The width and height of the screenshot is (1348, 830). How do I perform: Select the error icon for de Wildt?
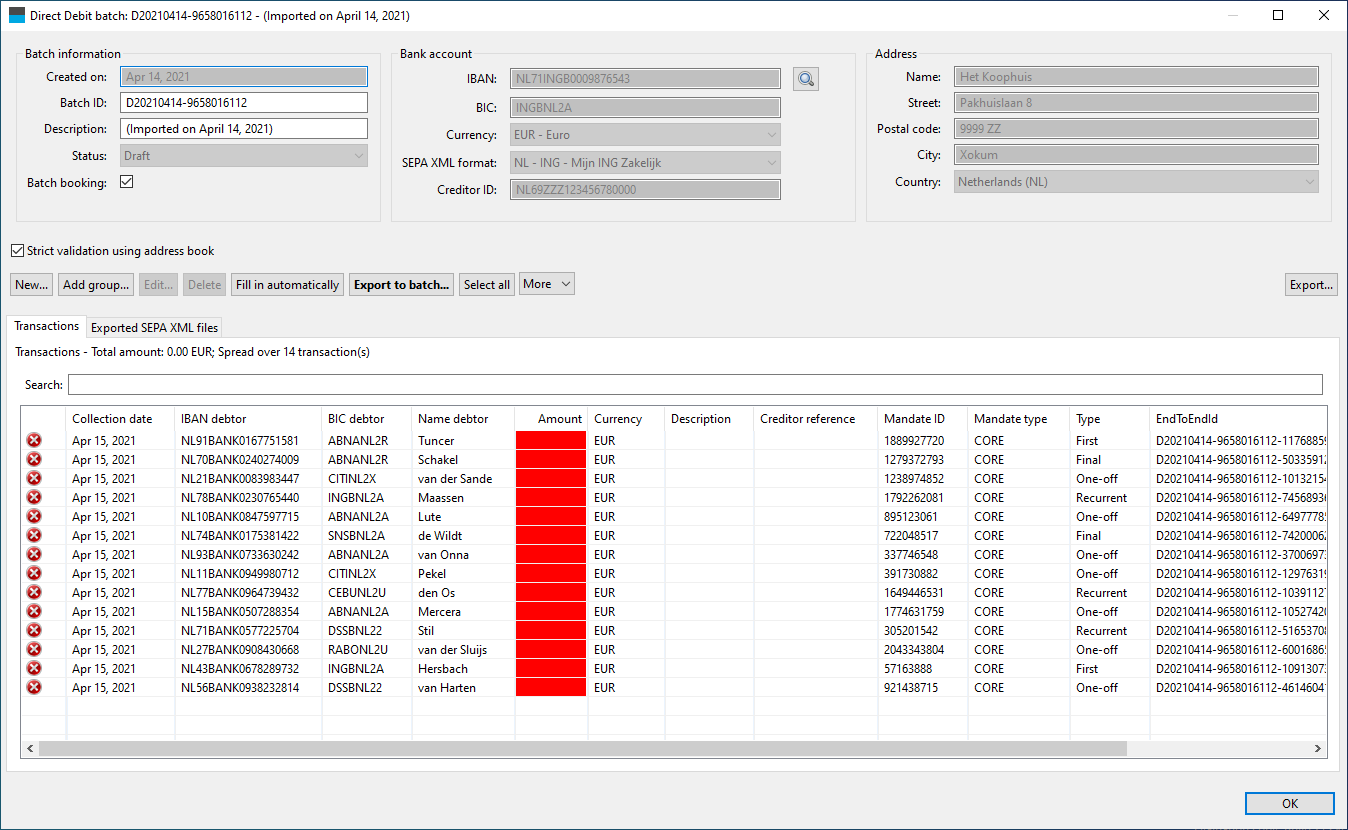(34, 535)
